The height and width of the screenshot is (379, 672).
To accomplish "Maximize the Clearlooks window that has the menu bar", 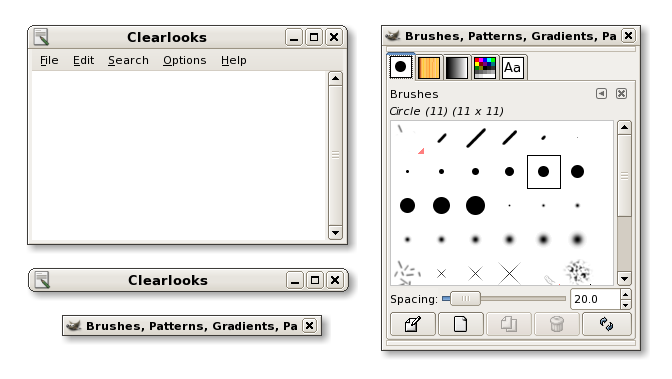I will (314, 37).
